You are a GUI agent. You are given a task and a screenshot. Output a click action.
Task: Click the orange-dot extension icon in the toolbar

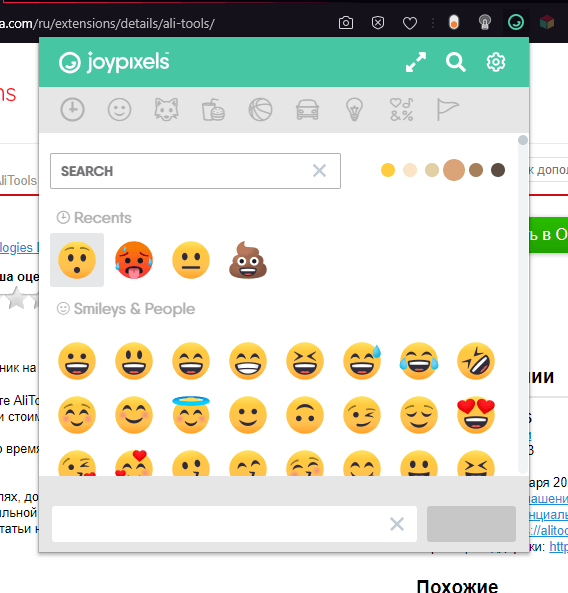click(454, 23)
